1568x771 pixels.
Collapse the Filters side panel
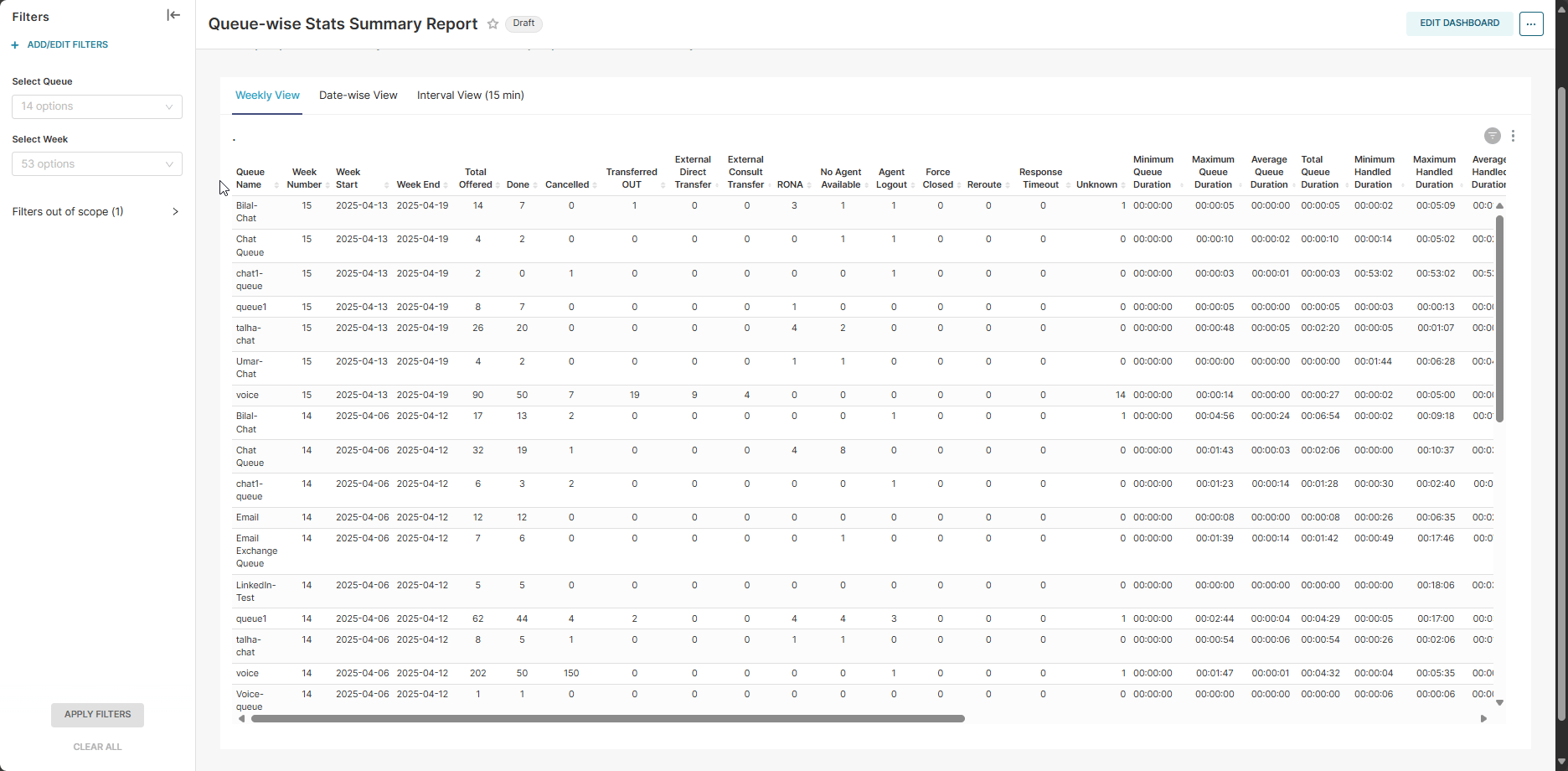tap(173, 15)
